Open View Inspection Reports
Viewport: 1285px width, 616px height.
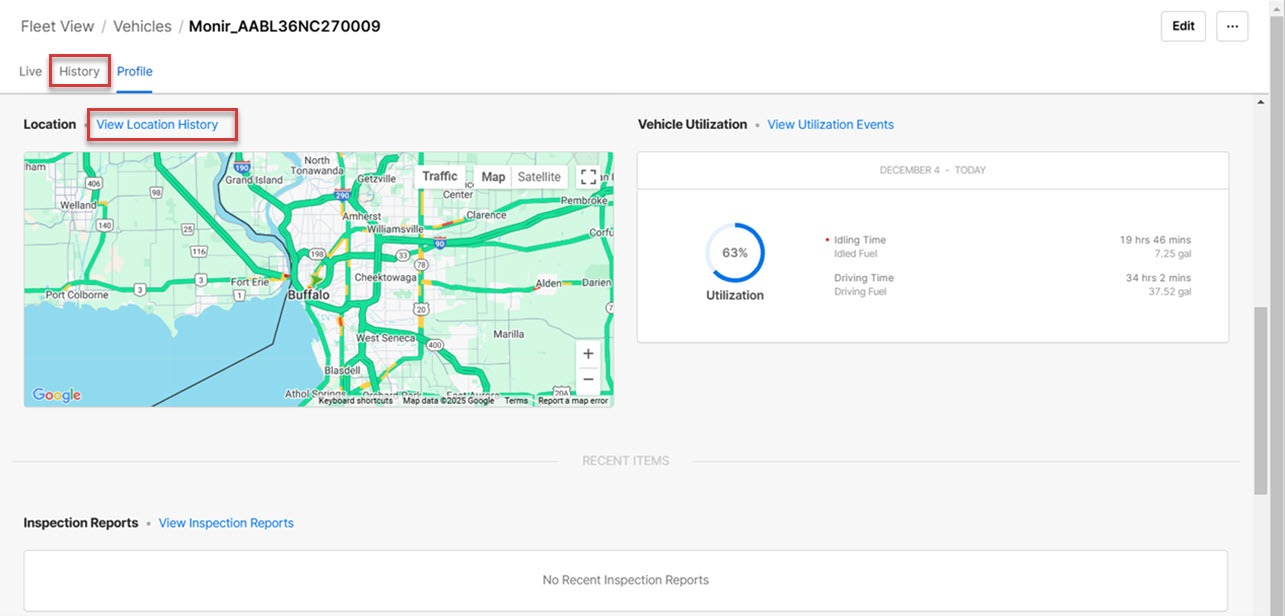click(x=226, y=522)
